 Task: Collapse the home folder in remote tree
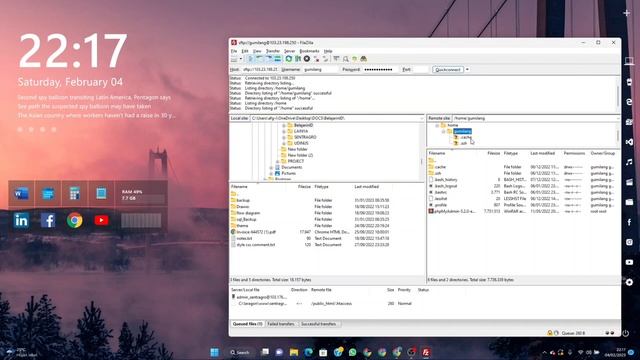pos(437,125)
